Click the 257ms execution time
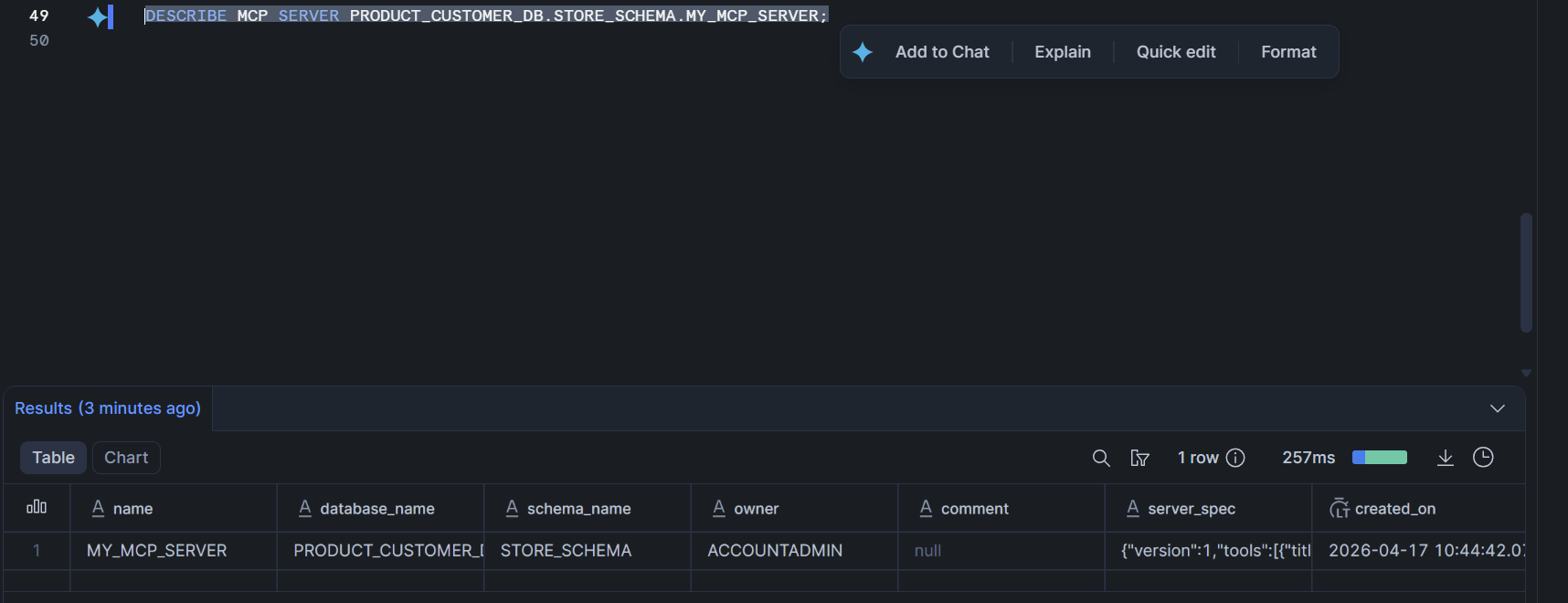Viewport: 1568px width, 603px height. coord(1308,458)
